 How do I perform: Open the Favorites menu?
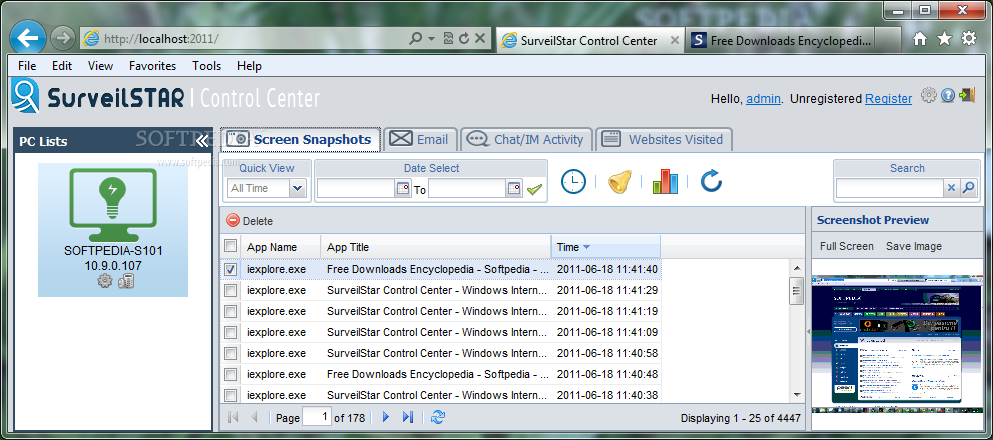[x=153, y=66]
